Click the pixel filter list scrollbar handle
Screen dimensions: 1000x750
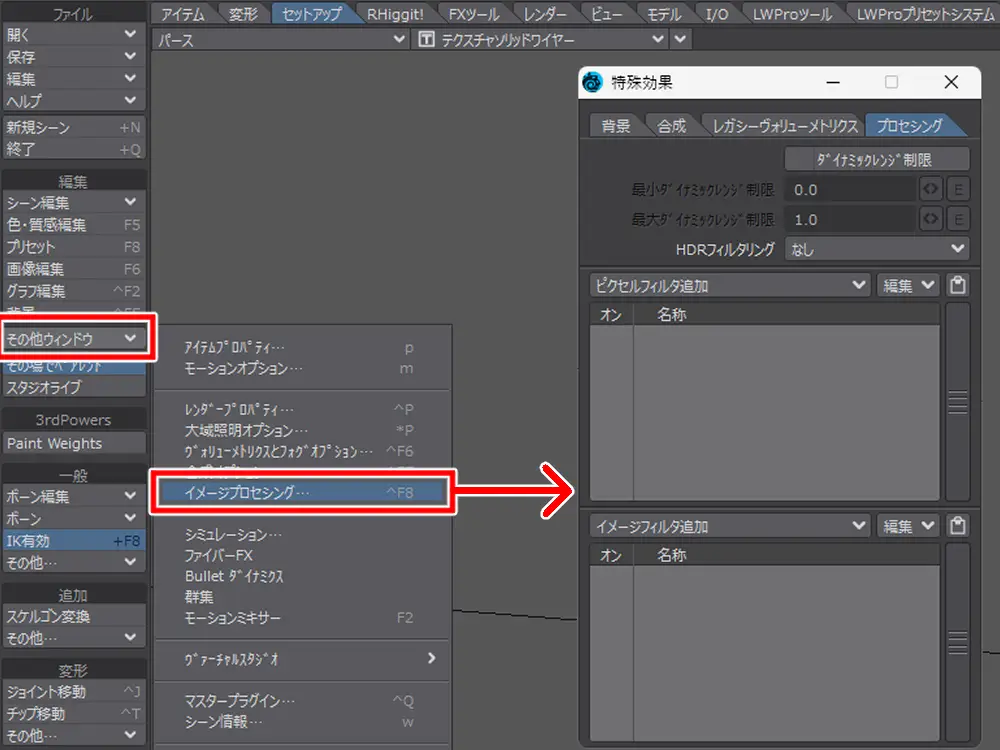coord(958,402)
